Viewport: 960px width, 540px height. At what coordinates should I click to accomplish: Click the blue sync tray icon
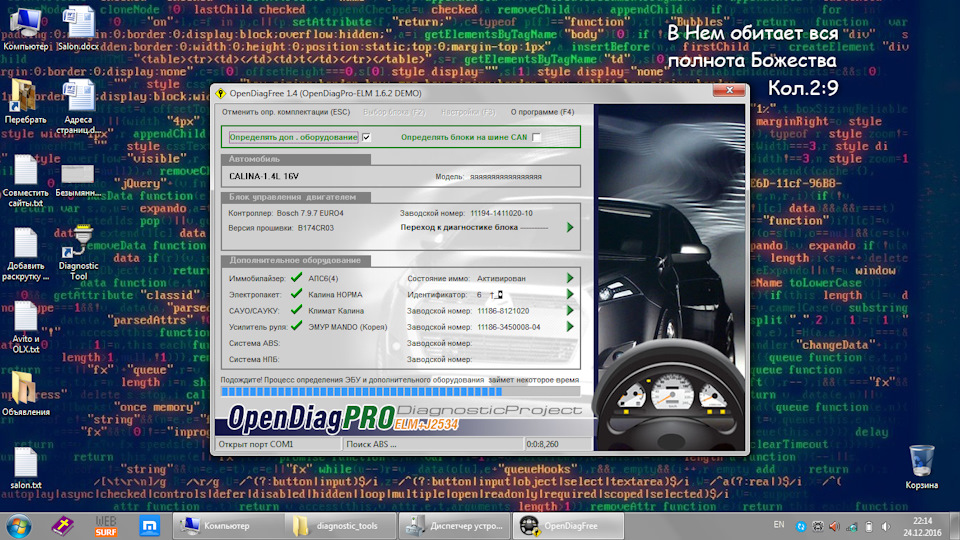click(x=800, y=527)
